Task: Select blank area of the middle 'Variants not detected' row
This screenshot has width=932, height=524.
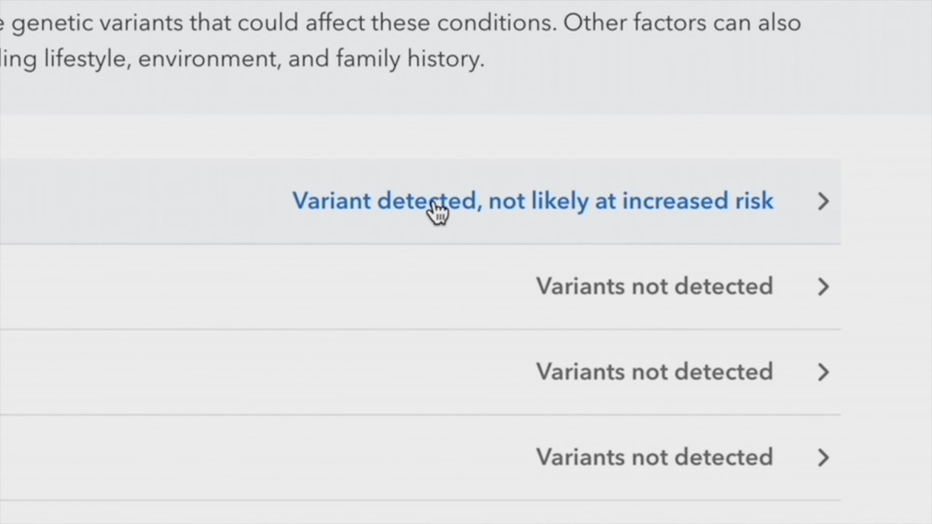Action: coord(262,373)
